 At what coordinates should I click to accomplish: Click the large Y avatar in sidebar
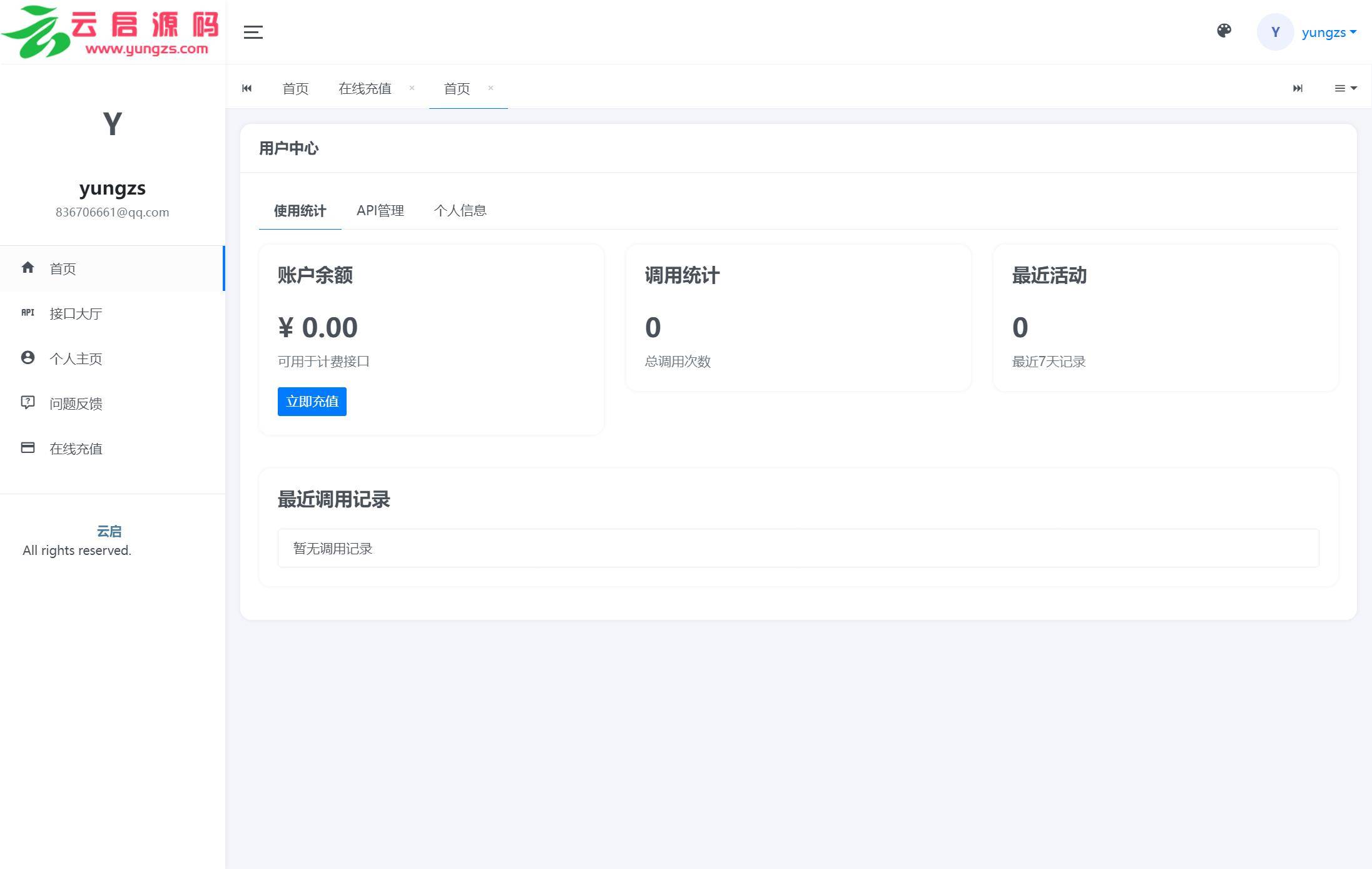point(113,124)
